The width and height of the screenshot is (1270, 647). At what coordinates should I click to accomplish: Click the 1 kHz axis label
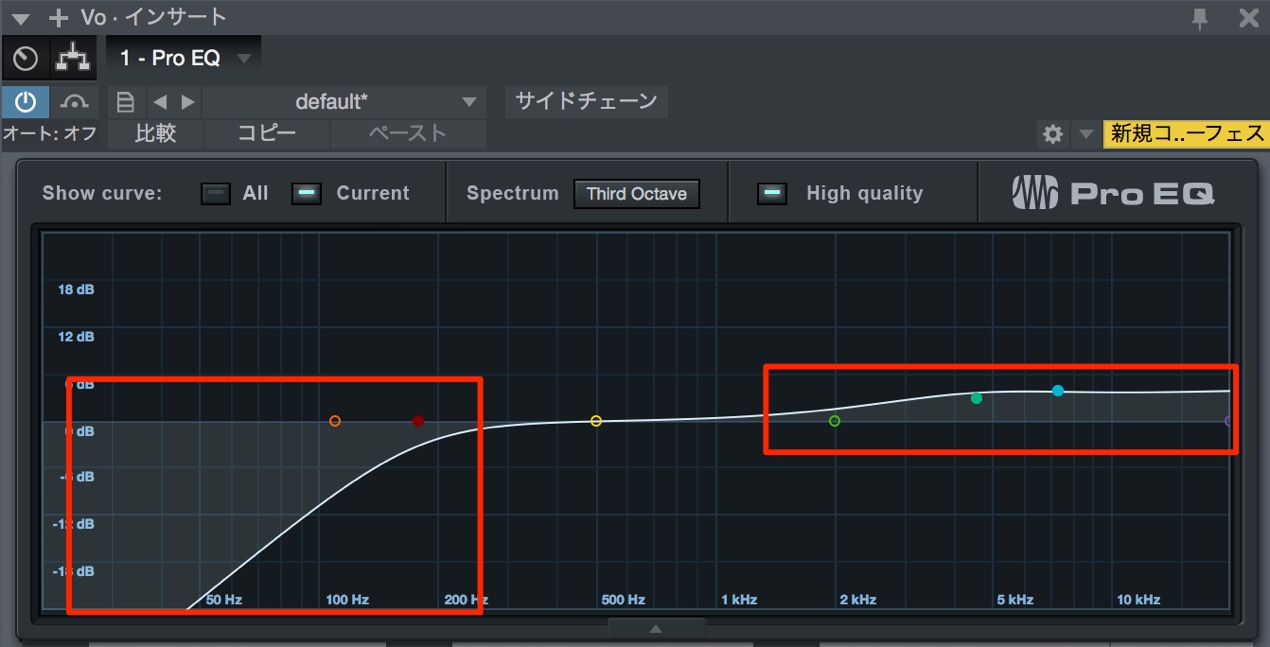point(739,600)
